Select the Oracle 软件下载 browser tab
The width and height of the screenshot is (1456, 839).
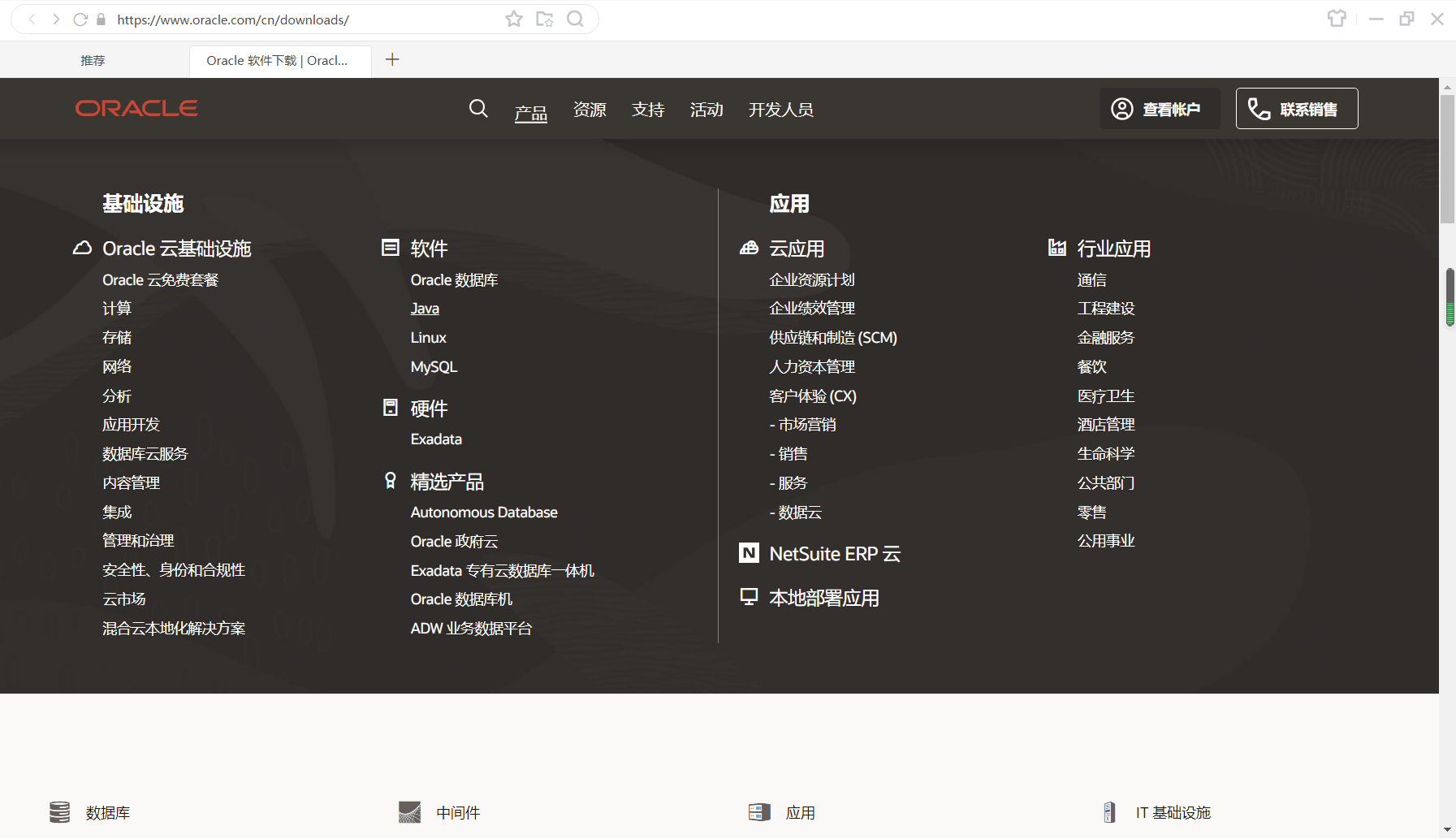click(280, 61)
